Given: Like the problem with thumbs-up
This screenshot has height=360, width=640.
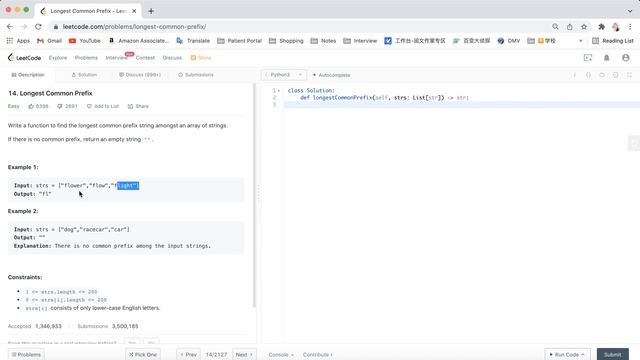Looking at the screenshot, I should [38, 106].
